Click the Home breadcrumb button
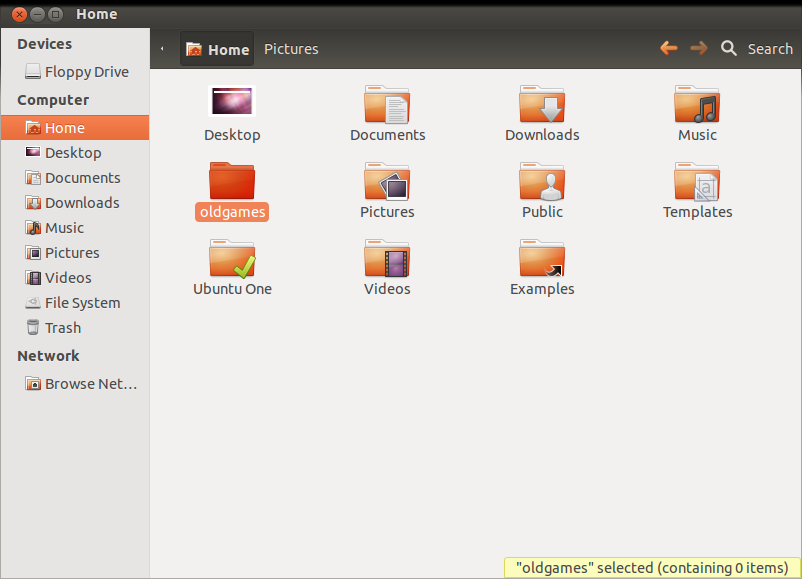Image resolution: width=802 pixels, height=579 pixels. pyautogui.click(x=217, y=49)
